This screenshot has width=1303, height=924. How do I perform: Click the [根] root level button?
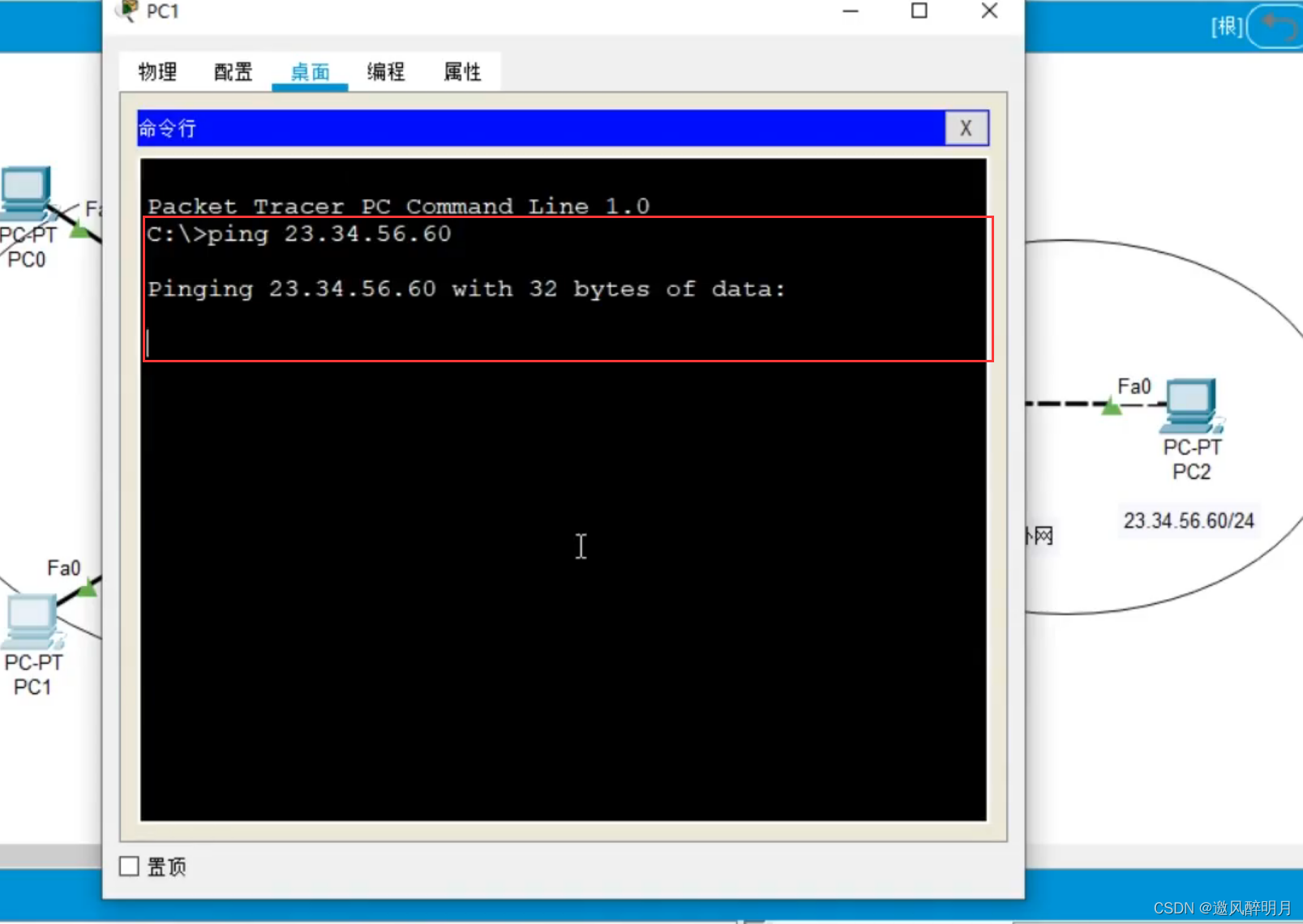[1226, 27]
